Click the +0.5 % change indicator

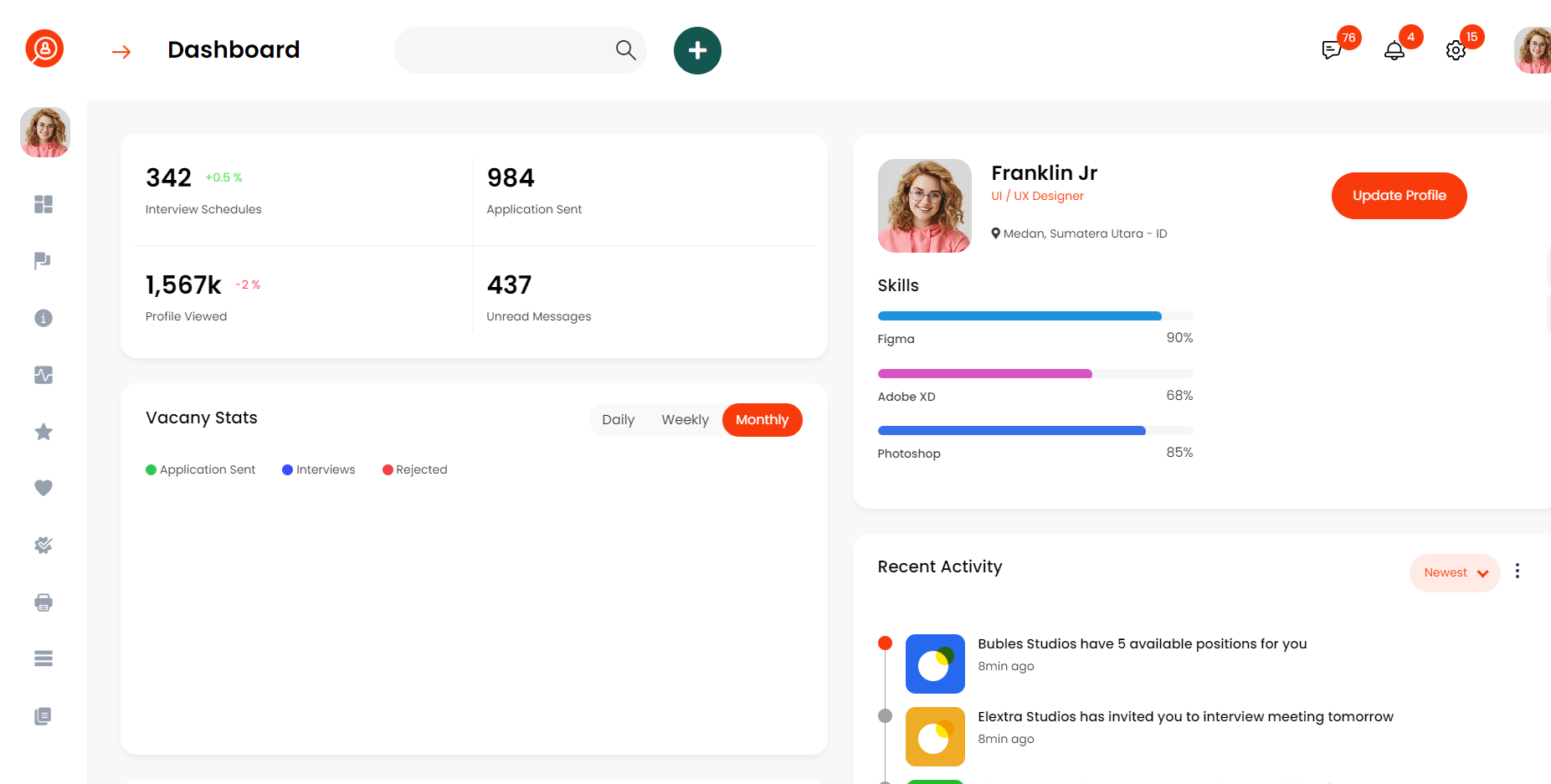click(223, 177)
